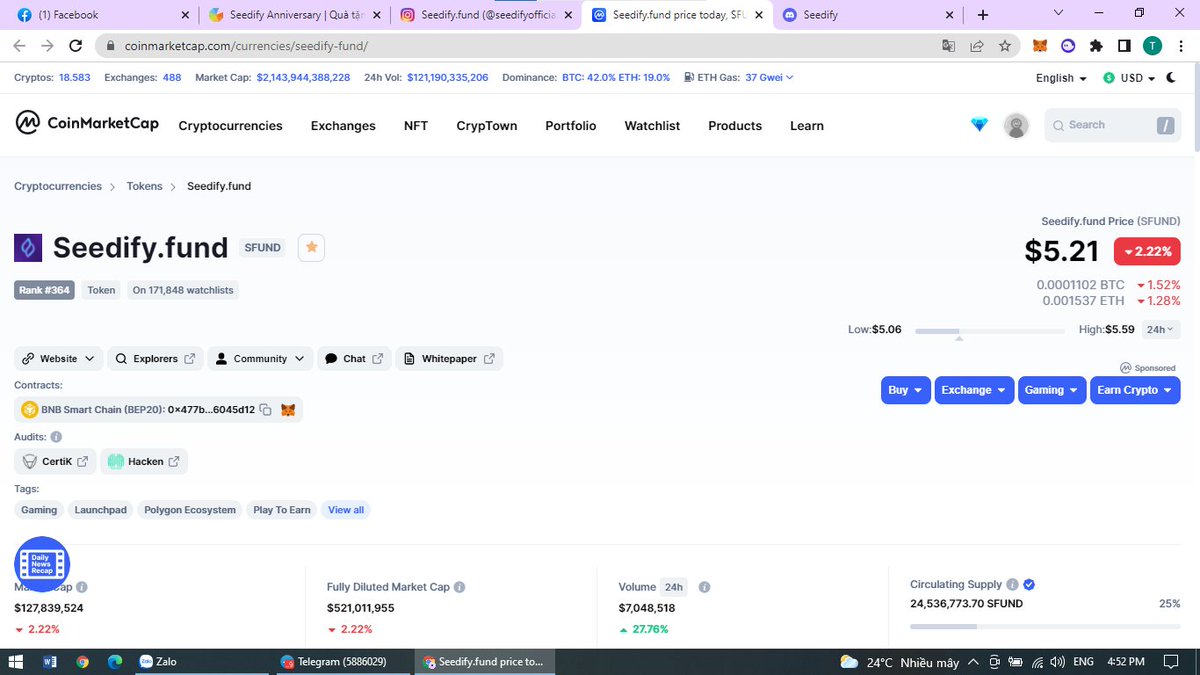
Task: Open Google Translate page icon
Action: (948, 46)
